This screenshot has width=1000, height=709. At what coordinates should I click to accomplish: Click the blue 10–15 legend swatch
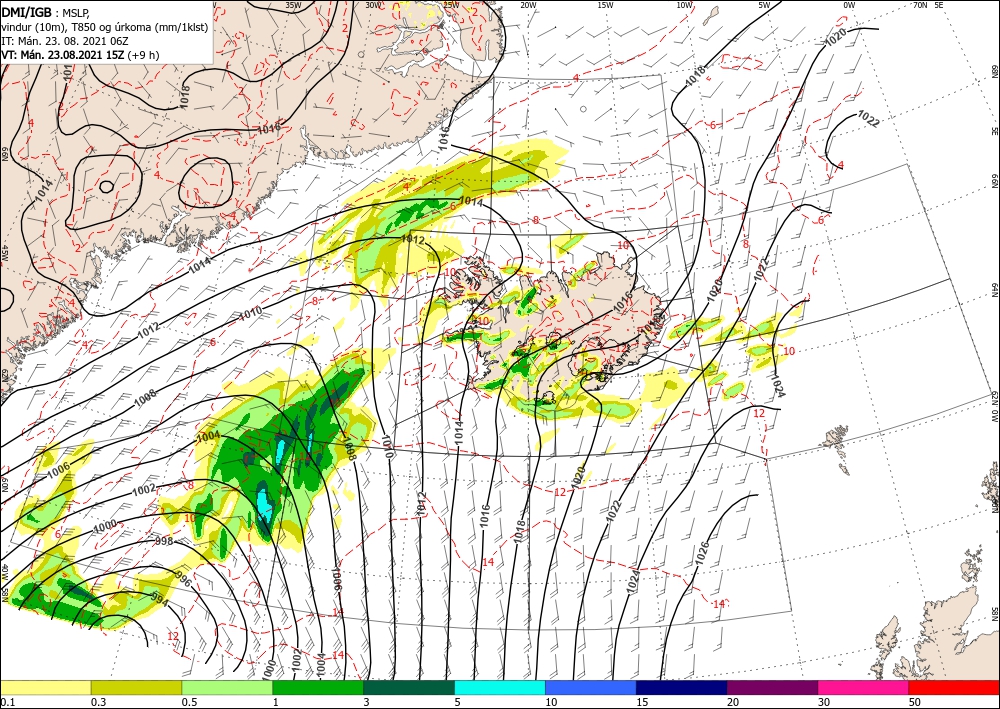point(591,687)
